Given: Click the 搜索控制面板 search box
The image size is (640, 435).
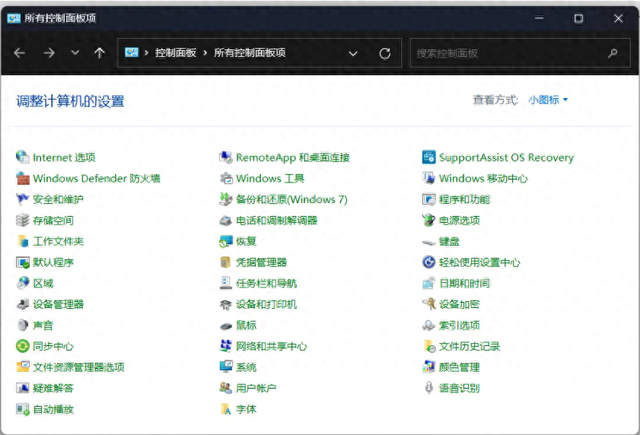Looking at the screenshot, I should click(x=505, y=53).
